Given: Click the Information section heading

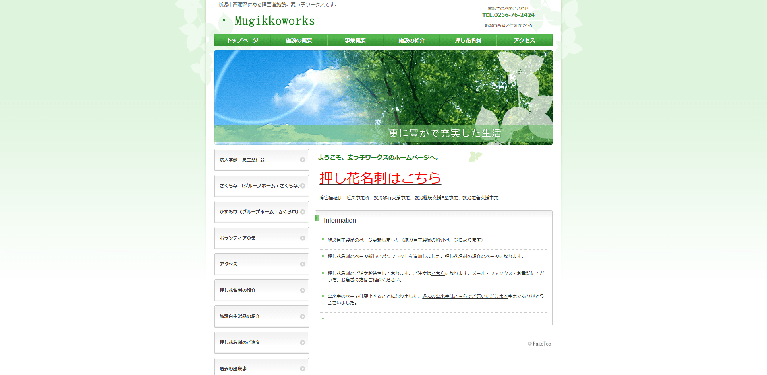Looking at the screenshot, I should pyautogui.click(x=339, y=221).
